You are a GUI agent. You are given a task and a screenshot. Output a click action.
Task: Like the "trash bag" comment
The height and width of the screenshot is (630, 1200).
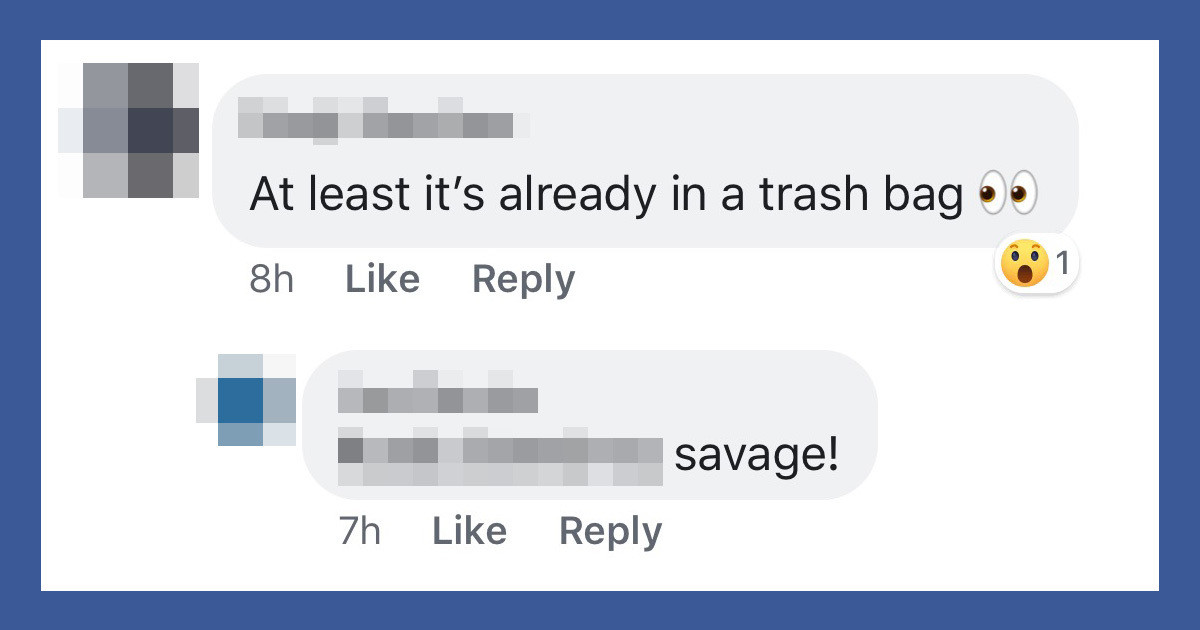[382, 279]
